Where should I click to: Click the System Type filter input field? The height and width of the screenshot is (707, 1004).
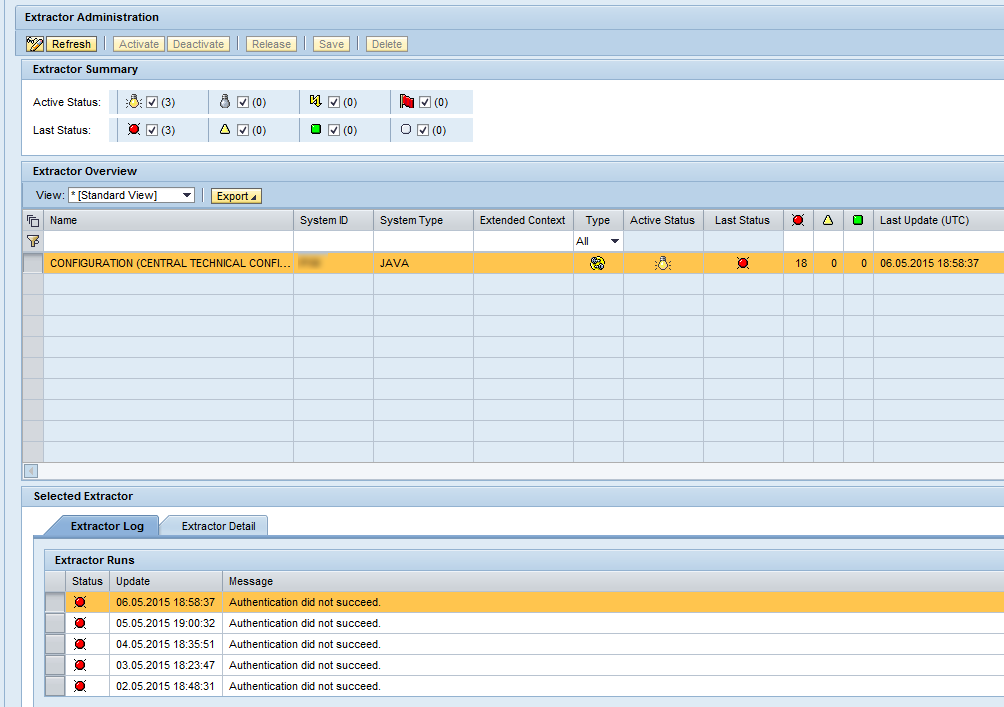(x=423, y=241)
